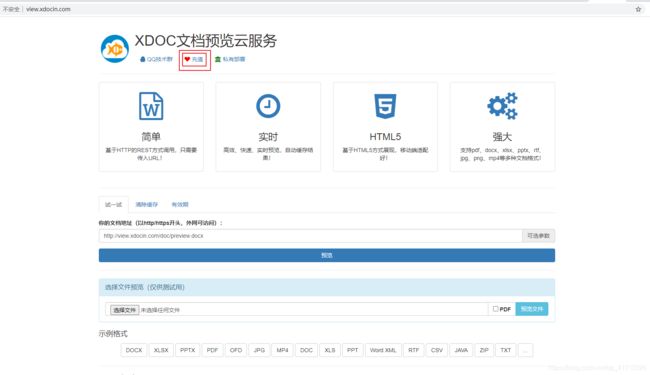Click the 可选参数 button
The image size is (650, 375).
(538, 236)
